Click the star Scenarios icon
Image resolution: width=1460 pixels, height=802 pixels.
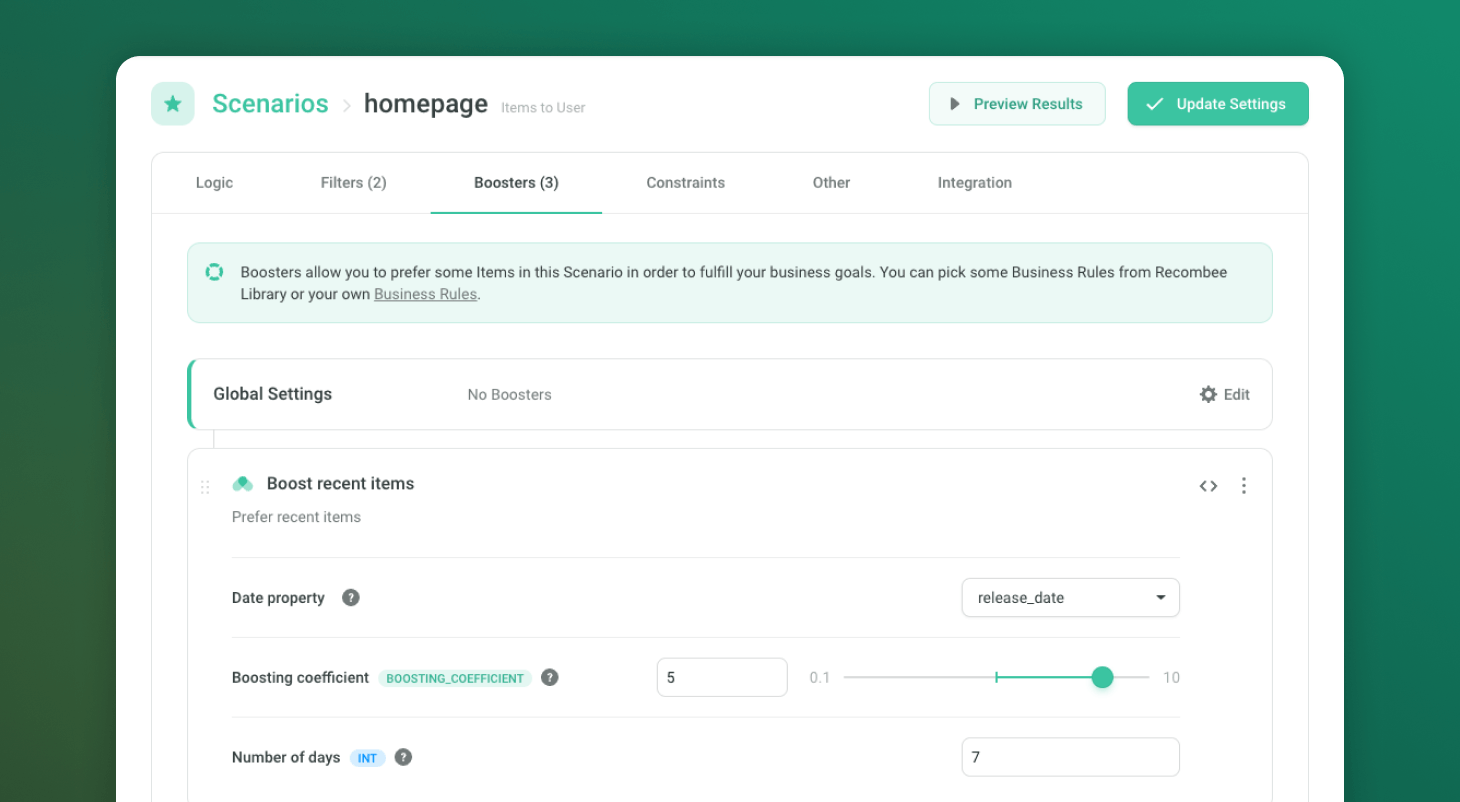coord(173,104)
